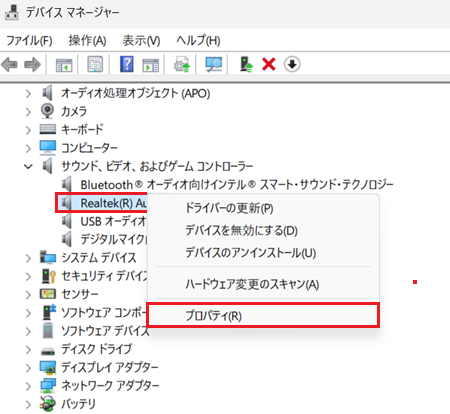450x414 pixels.
Task: Expand the カメラ tree node
Action: 28,112
